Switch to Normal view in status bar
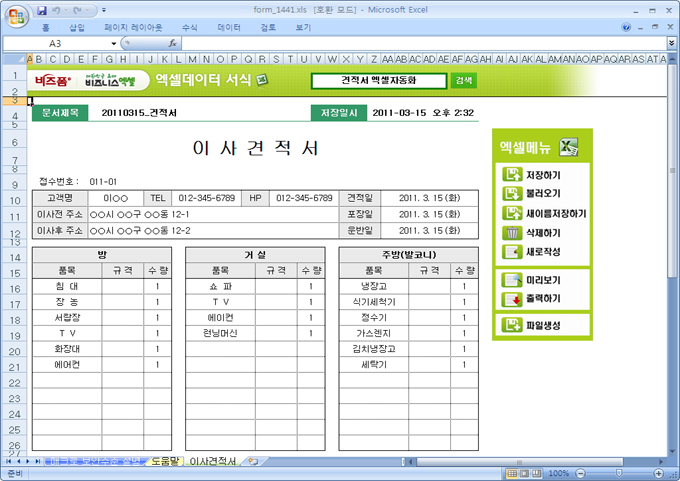680x481 pixels. pos(512,473)
